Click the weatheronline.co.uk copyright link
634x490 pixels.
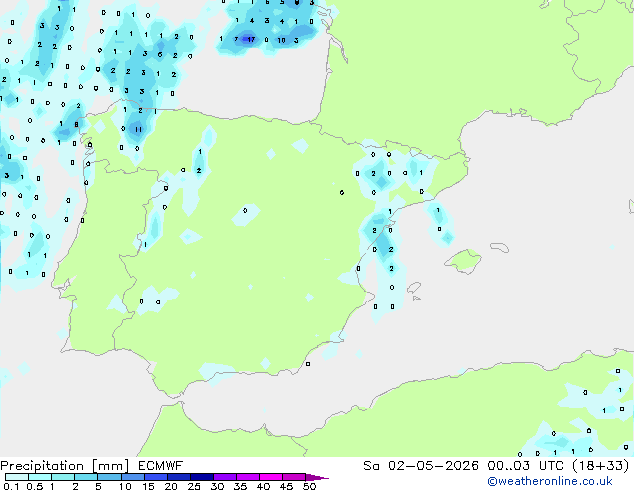[x=549, y=481]
